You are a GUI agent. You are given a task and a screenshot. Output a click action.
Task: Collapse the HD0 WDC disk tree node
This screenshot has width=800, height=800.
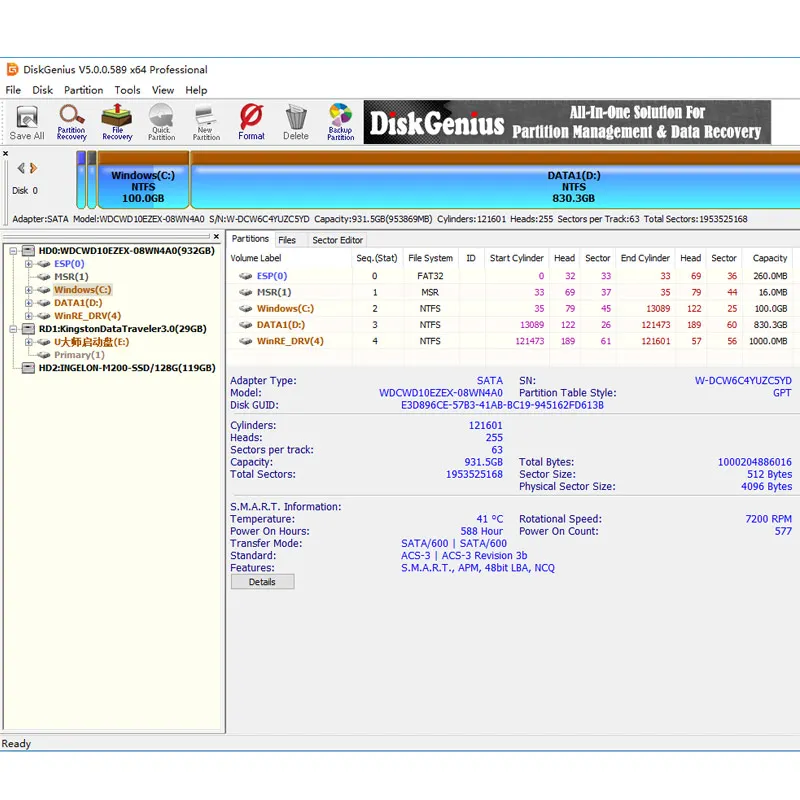point(13,251)
